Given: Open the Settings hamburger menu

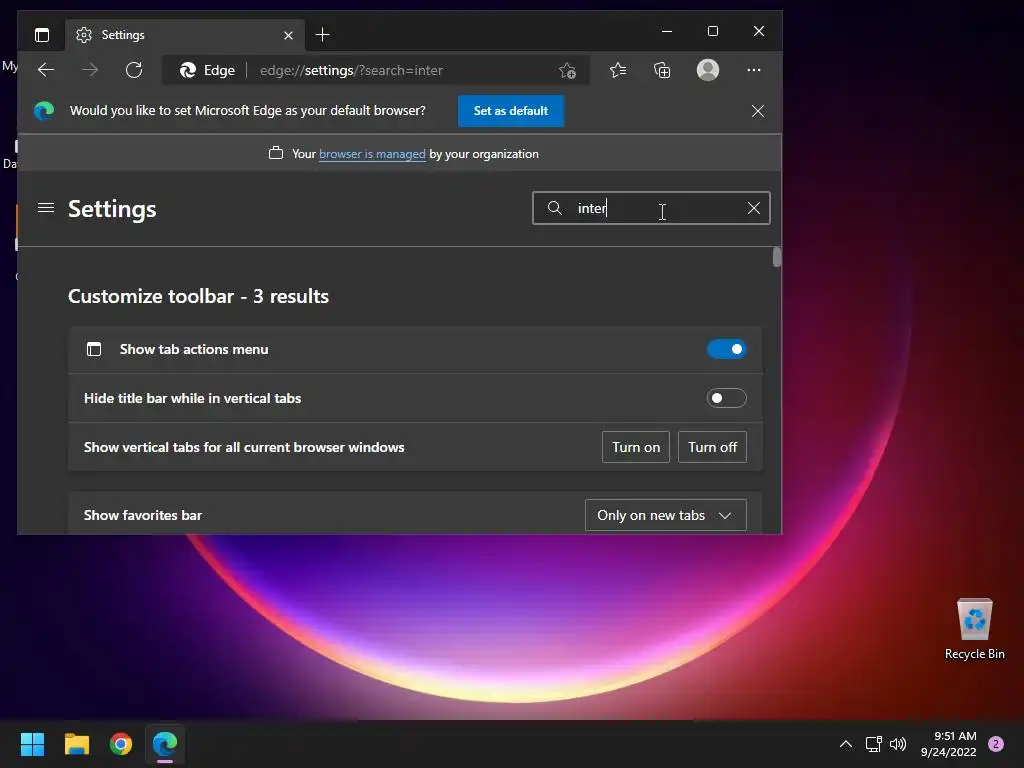Looking at the screenshot, I should tap(46, 208).
